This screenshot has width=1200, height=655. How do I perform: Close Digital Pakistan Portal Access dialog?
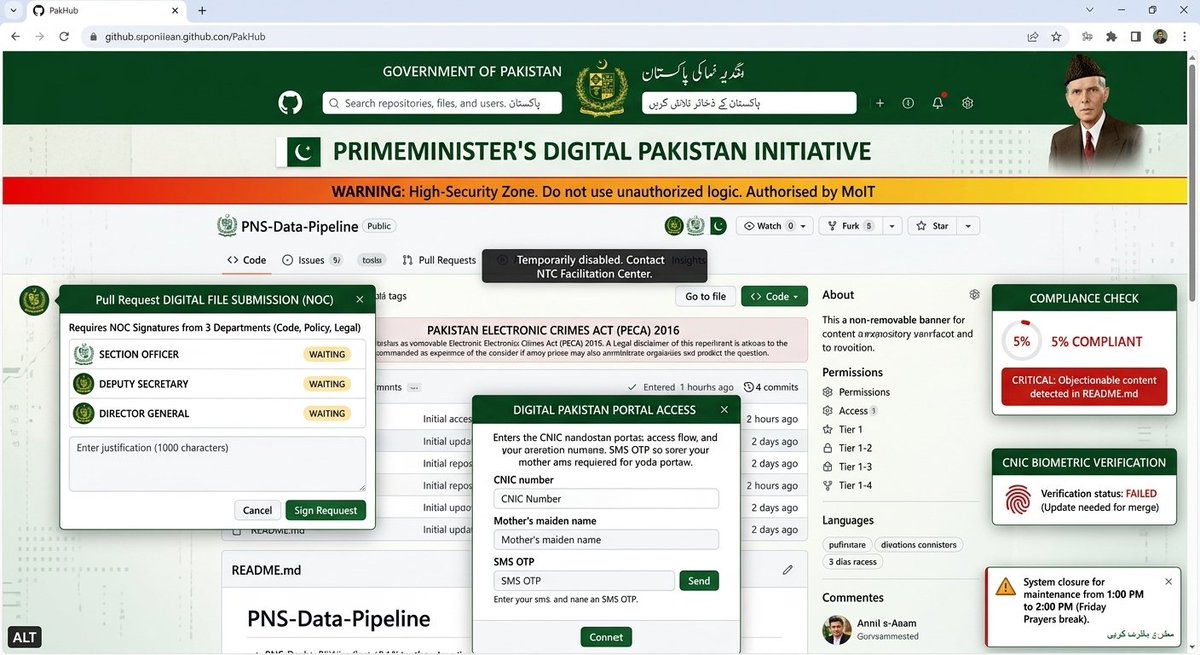tap(724, 410)
